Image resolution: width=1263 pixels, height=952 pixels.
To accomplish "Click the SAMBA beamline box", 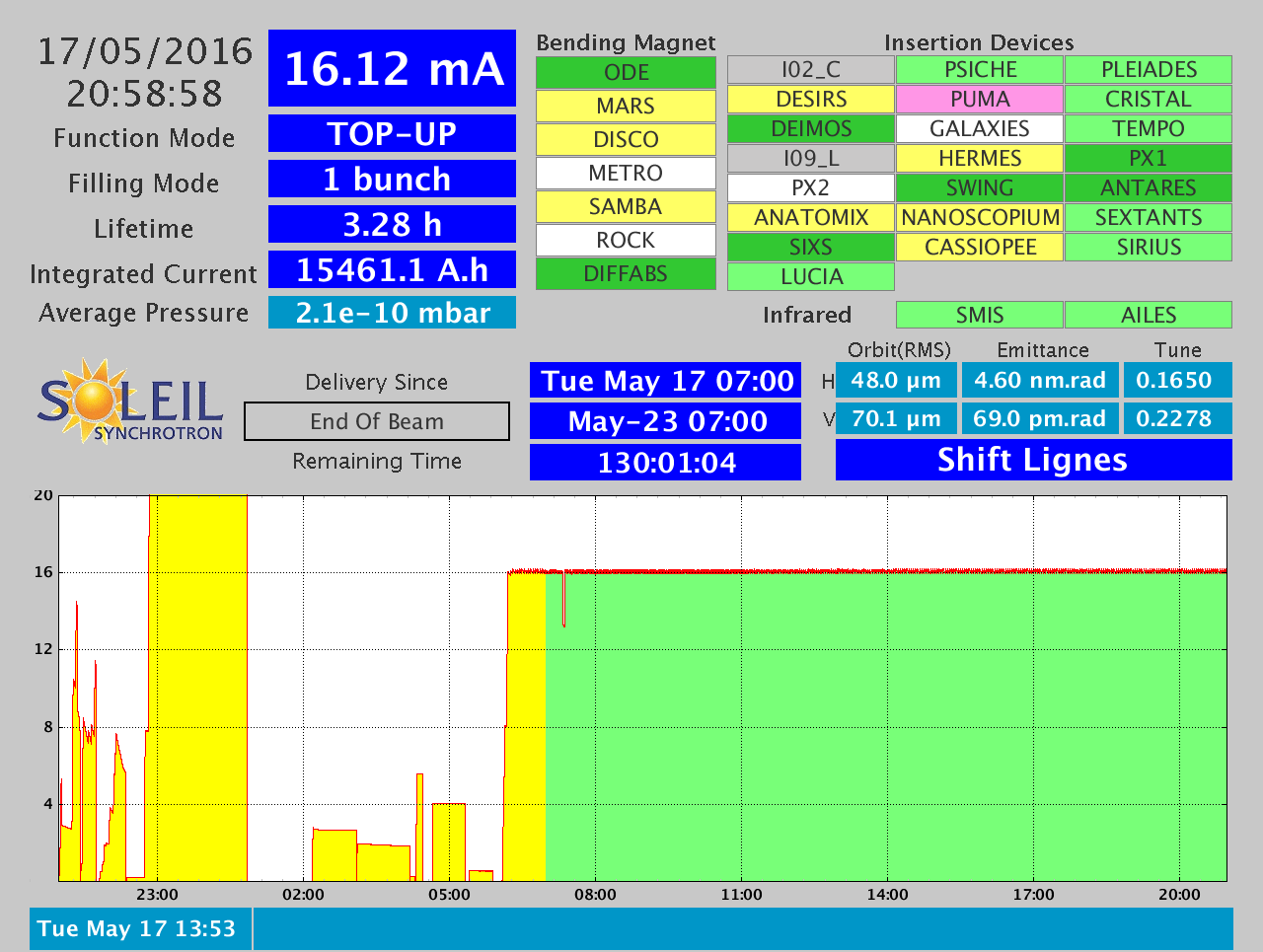I will click(626, 207).
